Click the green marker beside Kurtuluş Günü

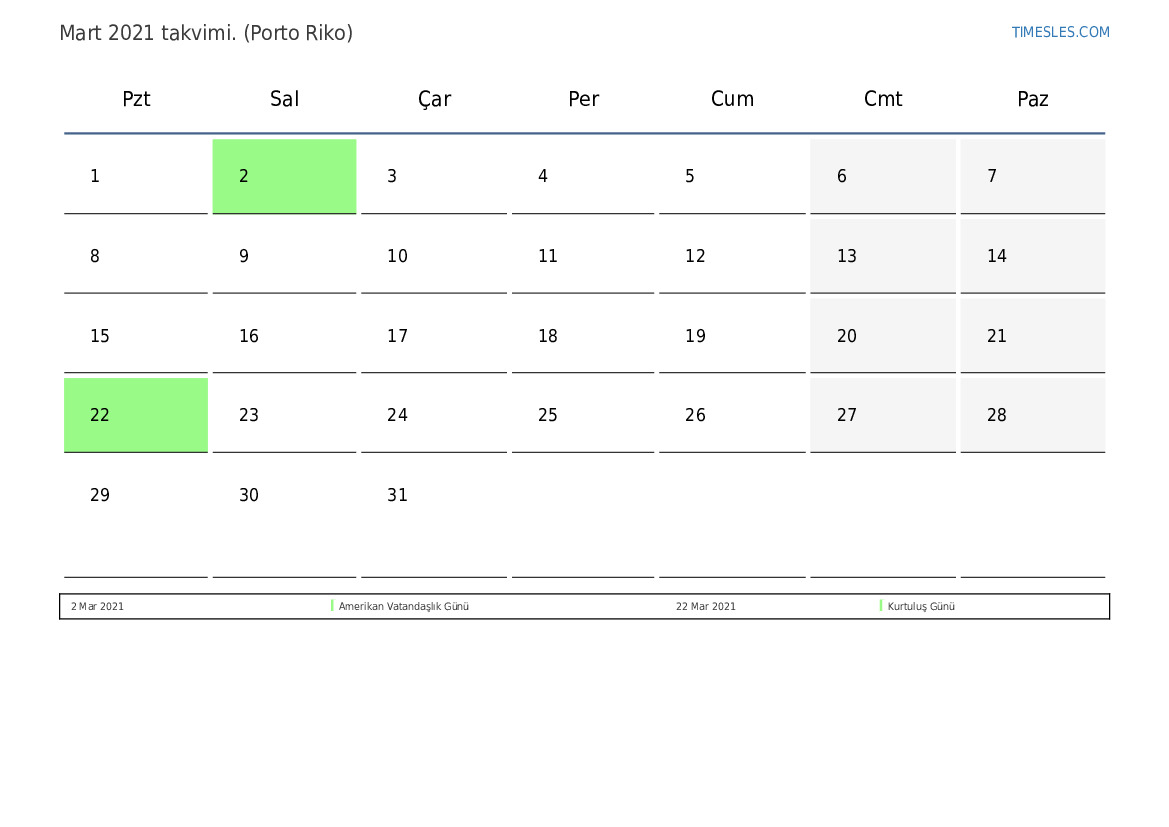click(x=880, y=606)
